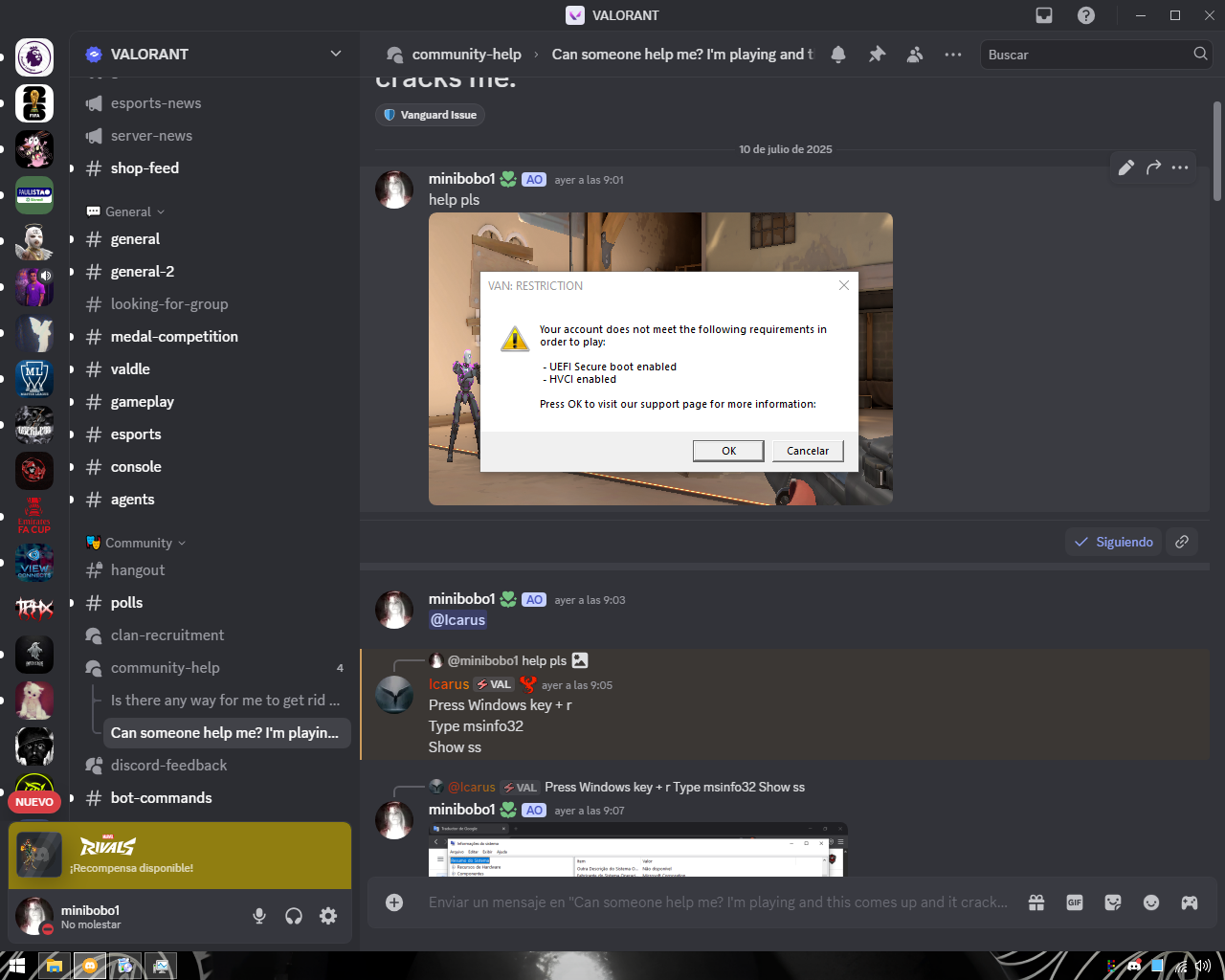The image size is (1225, 980).
Task: Open notification settings bell for this post
Action: pos(838,55)
